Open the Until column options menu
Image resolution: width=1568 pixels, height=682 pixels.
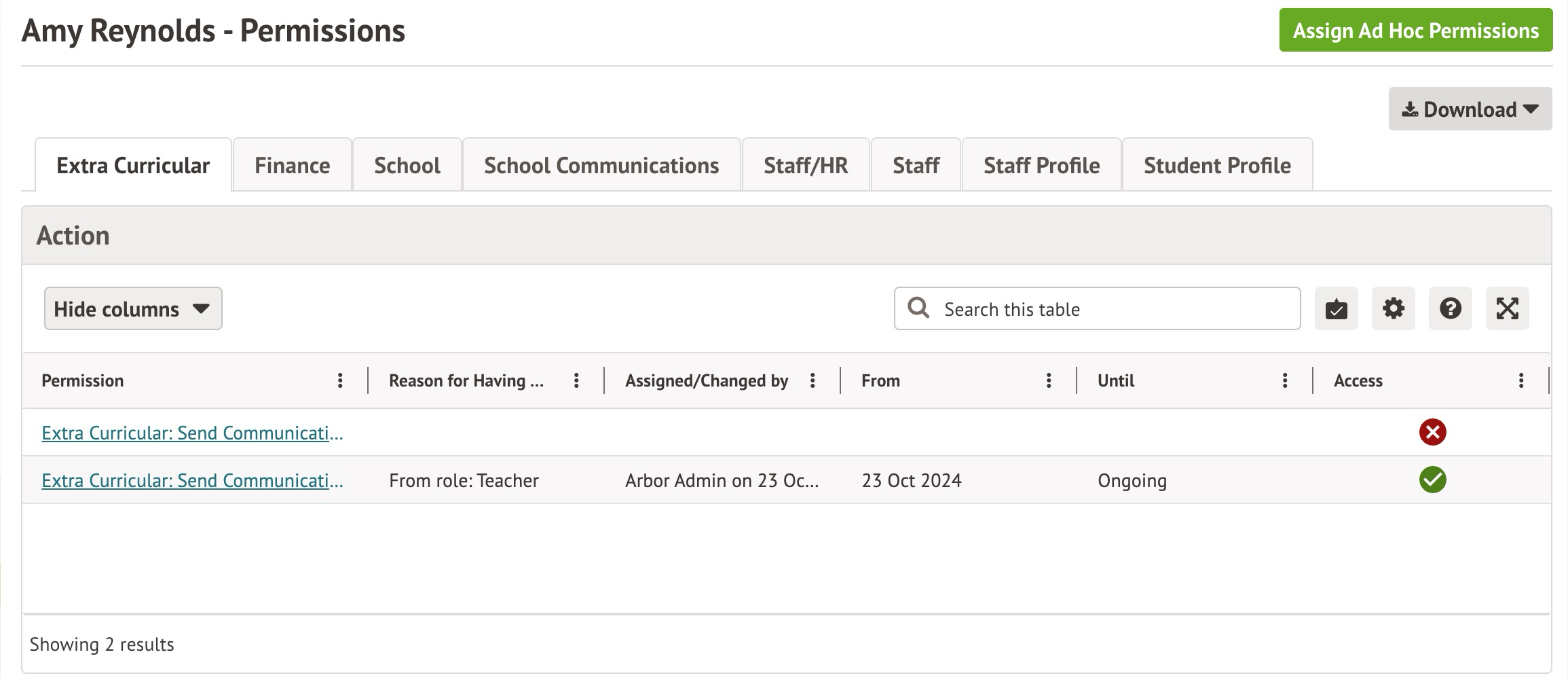point(1285,381)
